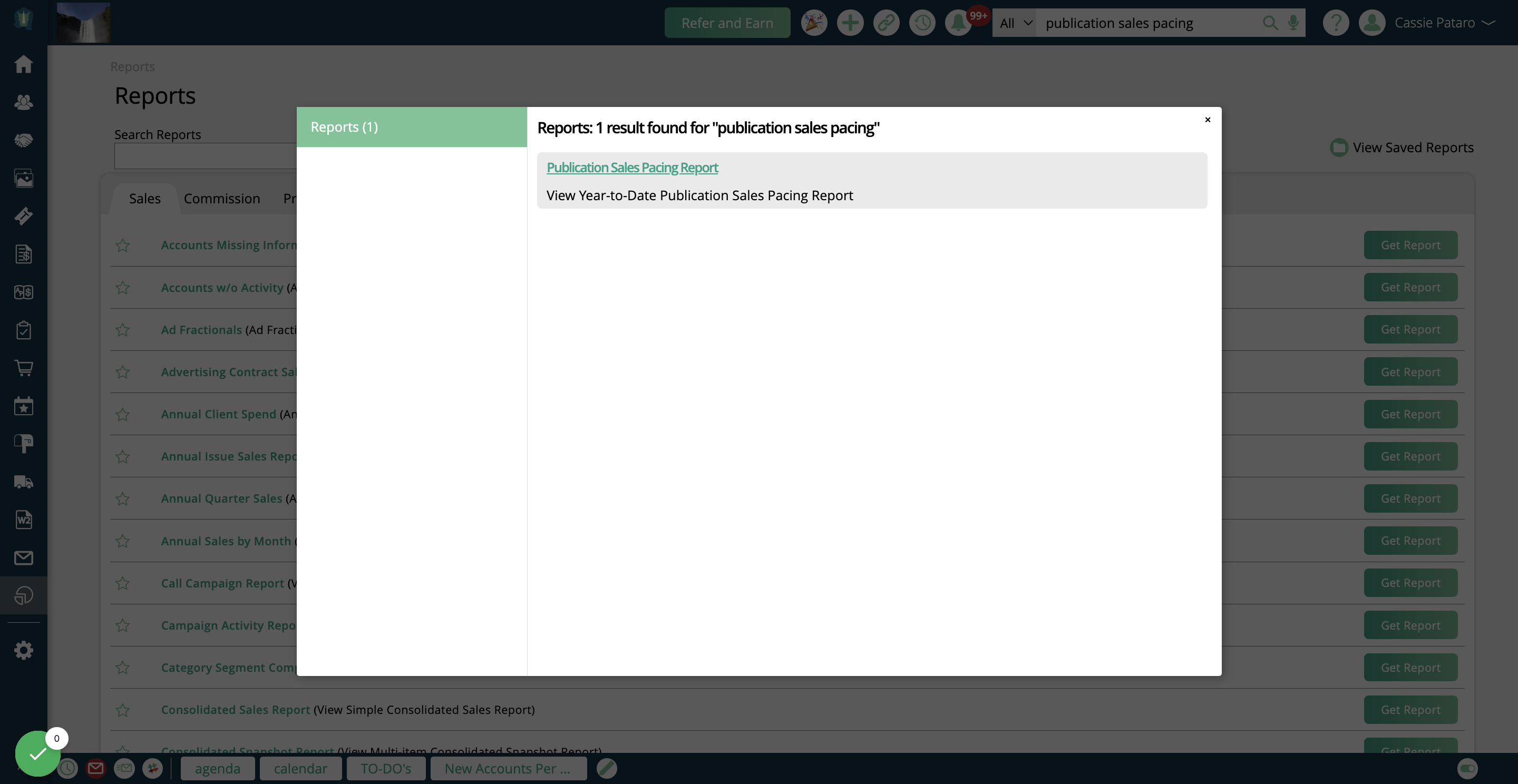This screenshot has width=1518, height=784.
Task: Click the microphone voice search icon
Action: pyautogui.click(x=1293, y=23)
